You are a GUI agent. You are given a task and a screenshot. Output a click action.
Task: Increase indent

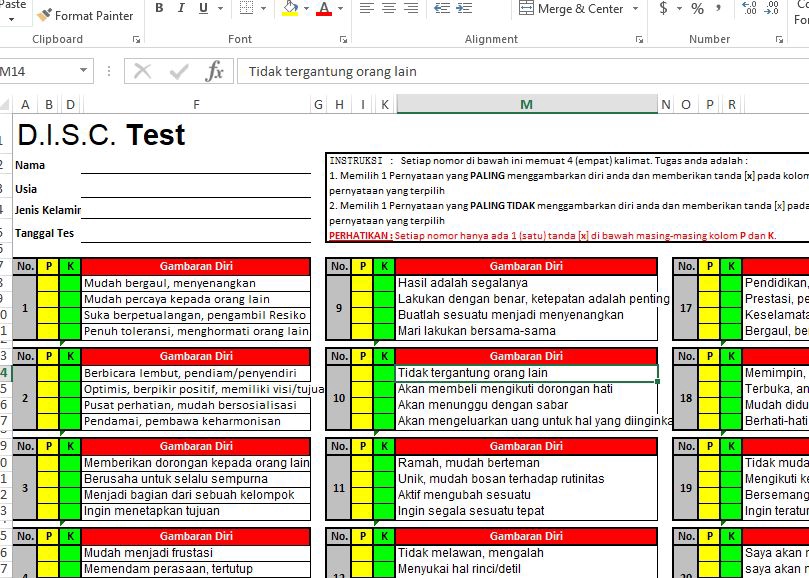[464, 8]
